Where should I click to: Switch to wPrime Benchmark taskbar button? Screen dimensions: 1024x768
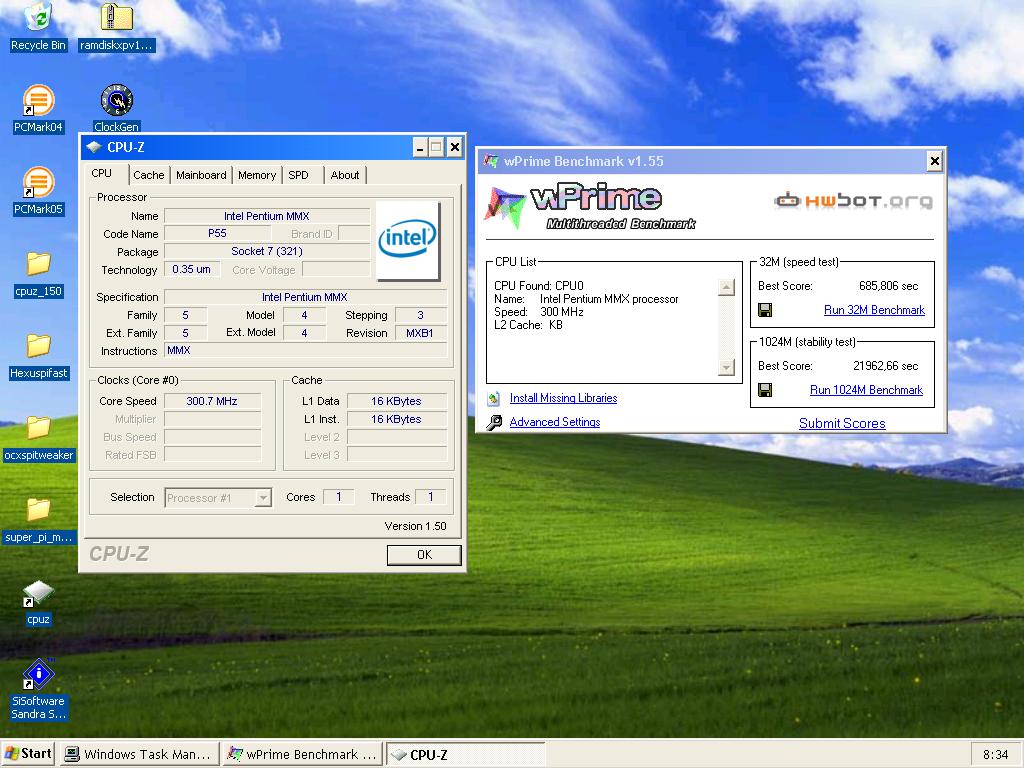point(302,754)
